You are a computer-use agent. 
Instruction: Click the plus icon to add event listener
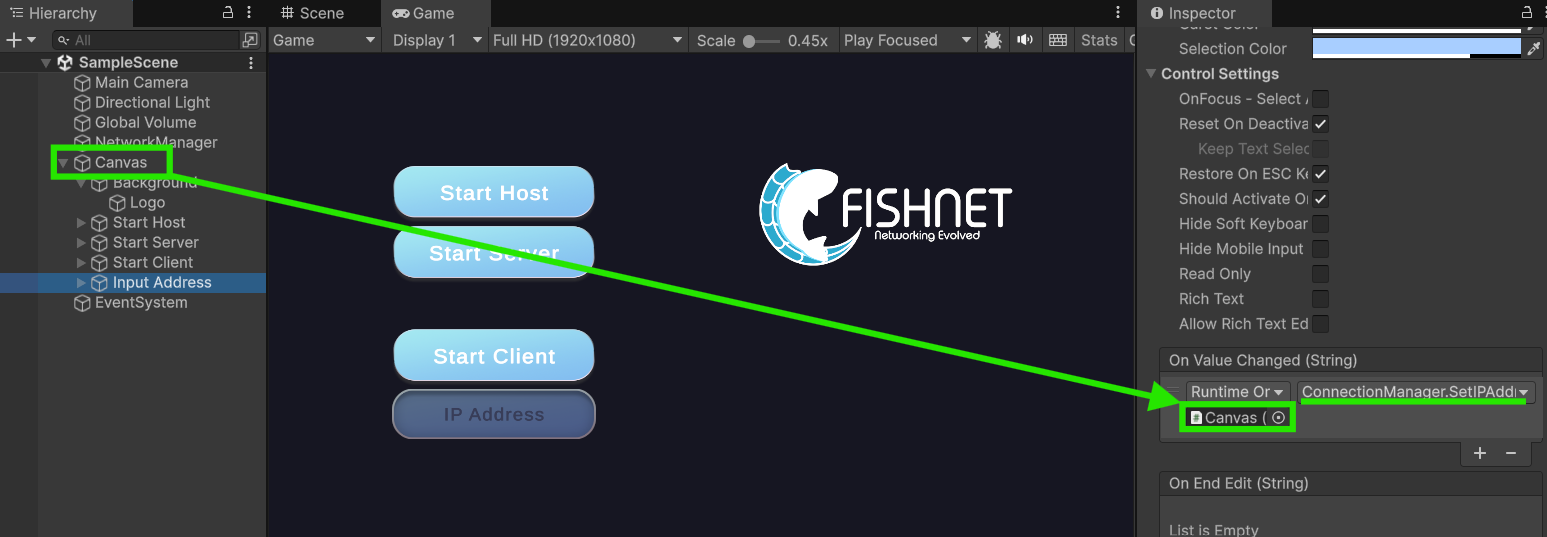click(x=1480, y=453)
